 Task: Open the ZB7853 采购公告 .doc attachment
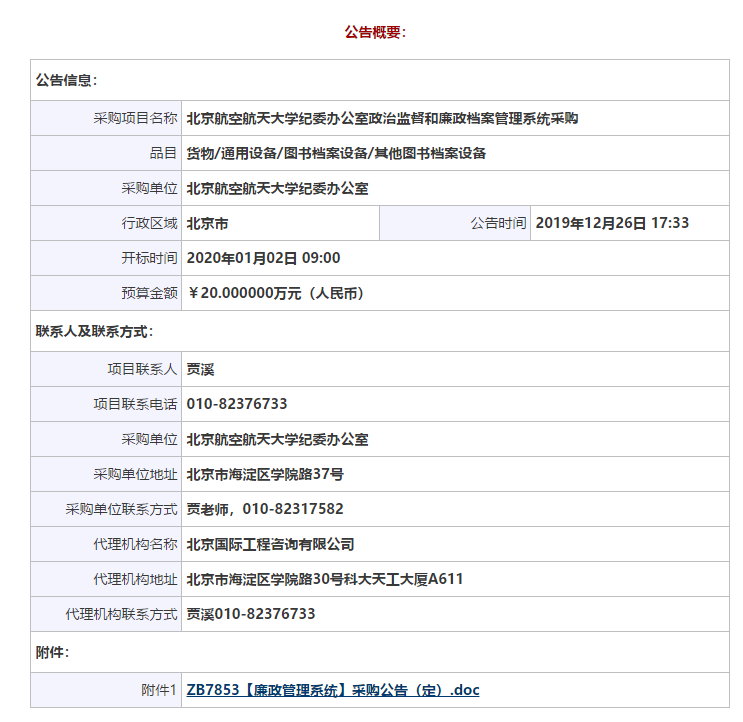tap(333, 690)
